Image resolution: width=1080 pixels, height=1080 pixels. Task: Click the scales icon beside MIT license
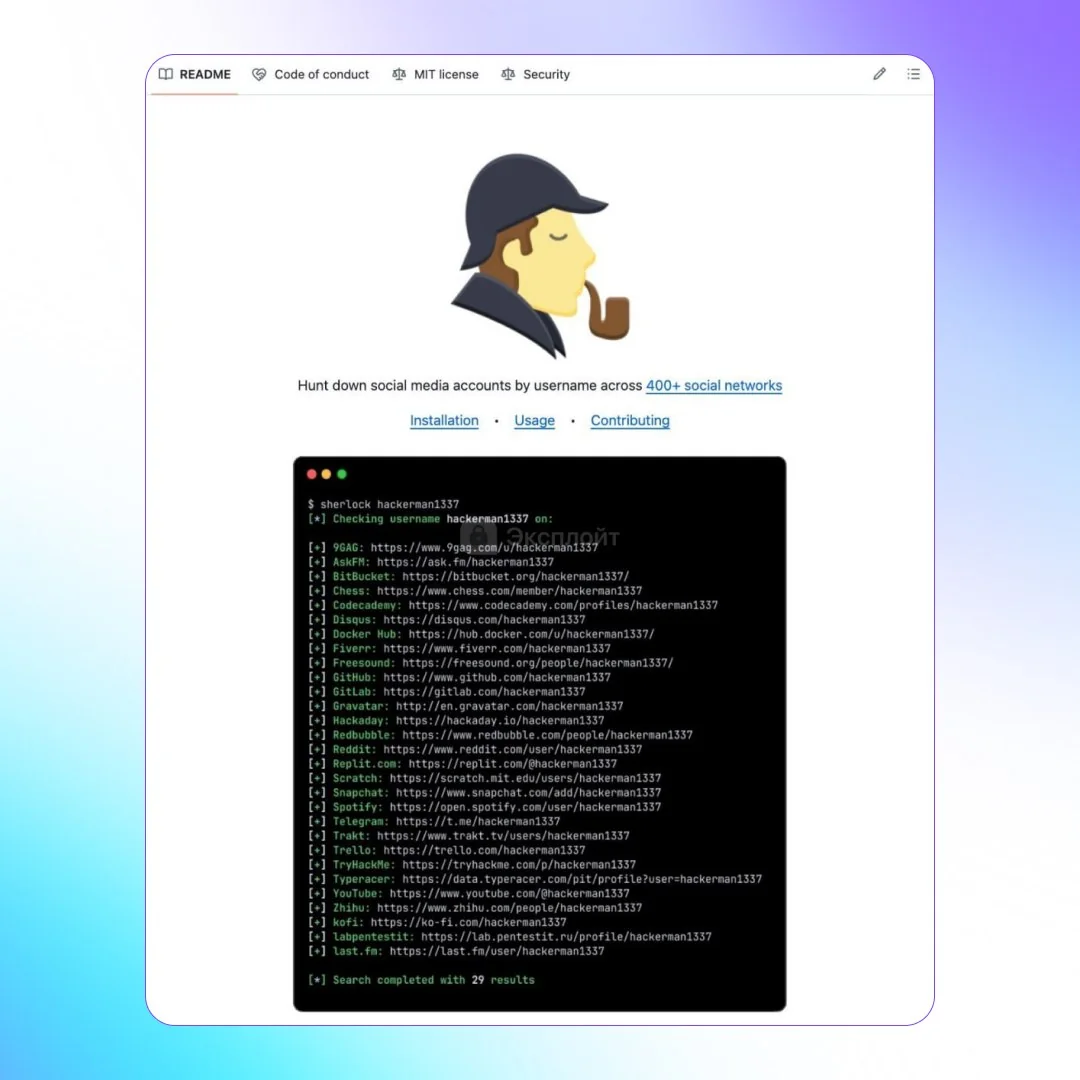click(398, 74)
